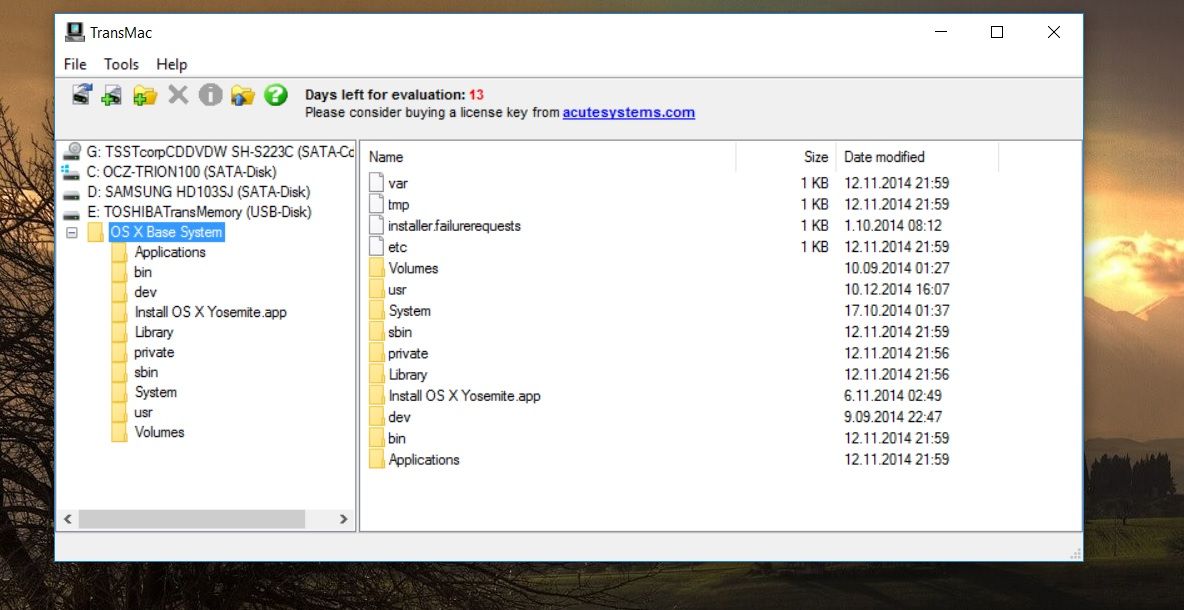Screen dimensions: 1184x610
Task: Click the gray Get Info toolbar icon
Action: (211, 94)
